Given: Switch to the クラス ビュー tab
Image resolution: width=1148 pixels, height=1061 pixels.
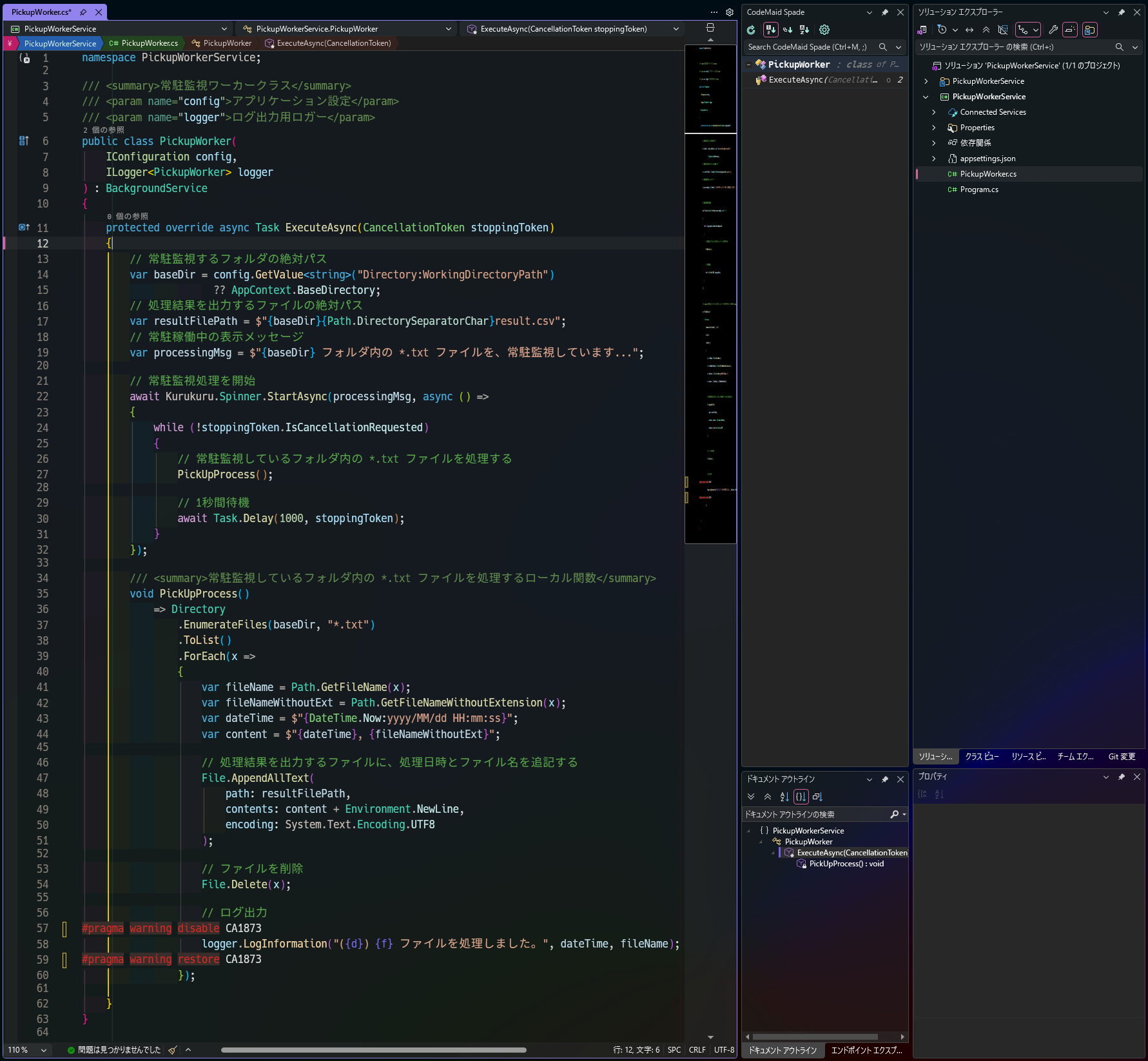Looking at the screenshot, I should pyautogui.click(x=982, y=756).
